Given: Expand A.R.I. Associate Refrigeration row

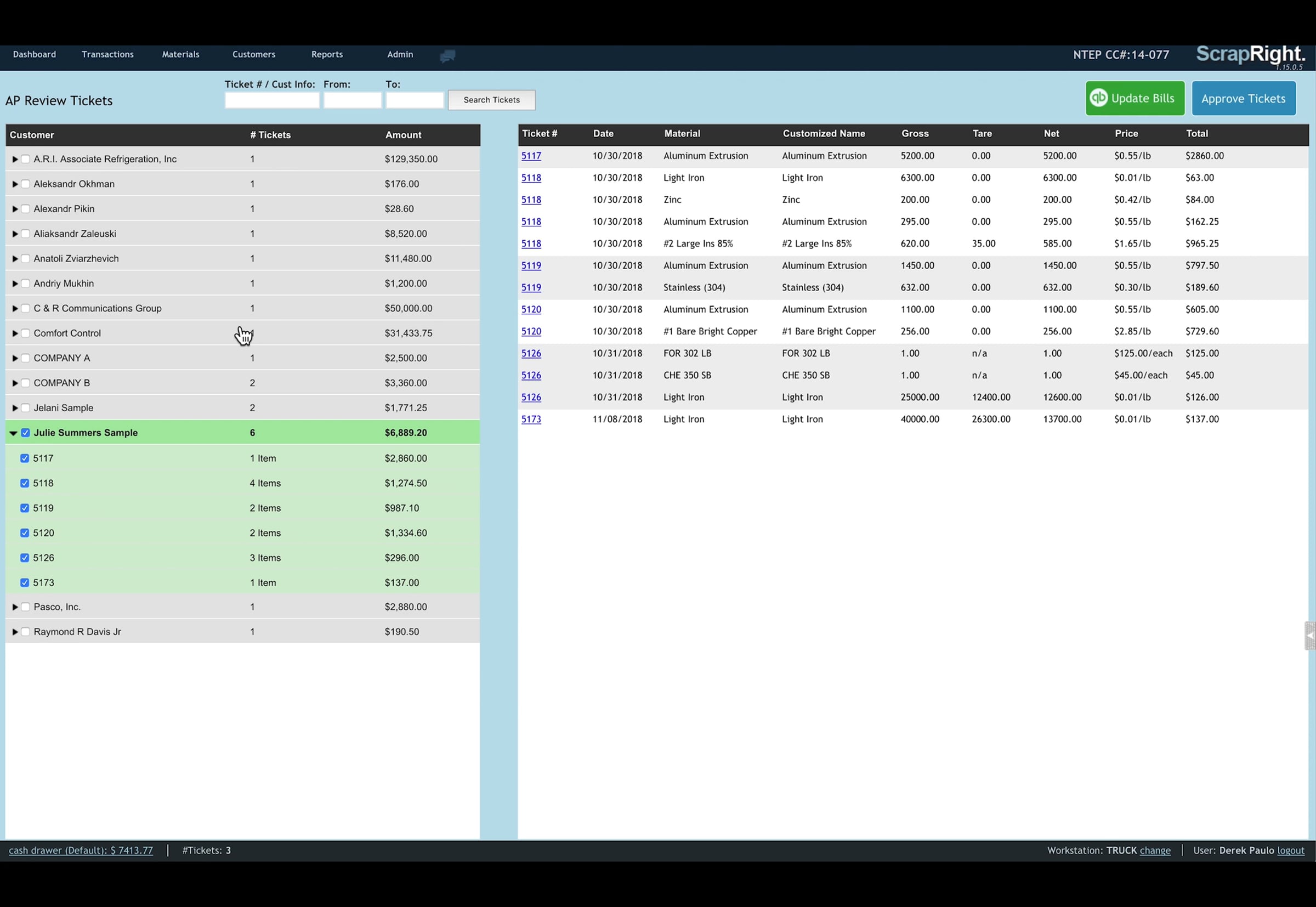Looking at the screenshot, I should pyautogui.click(x=15, y=159).
